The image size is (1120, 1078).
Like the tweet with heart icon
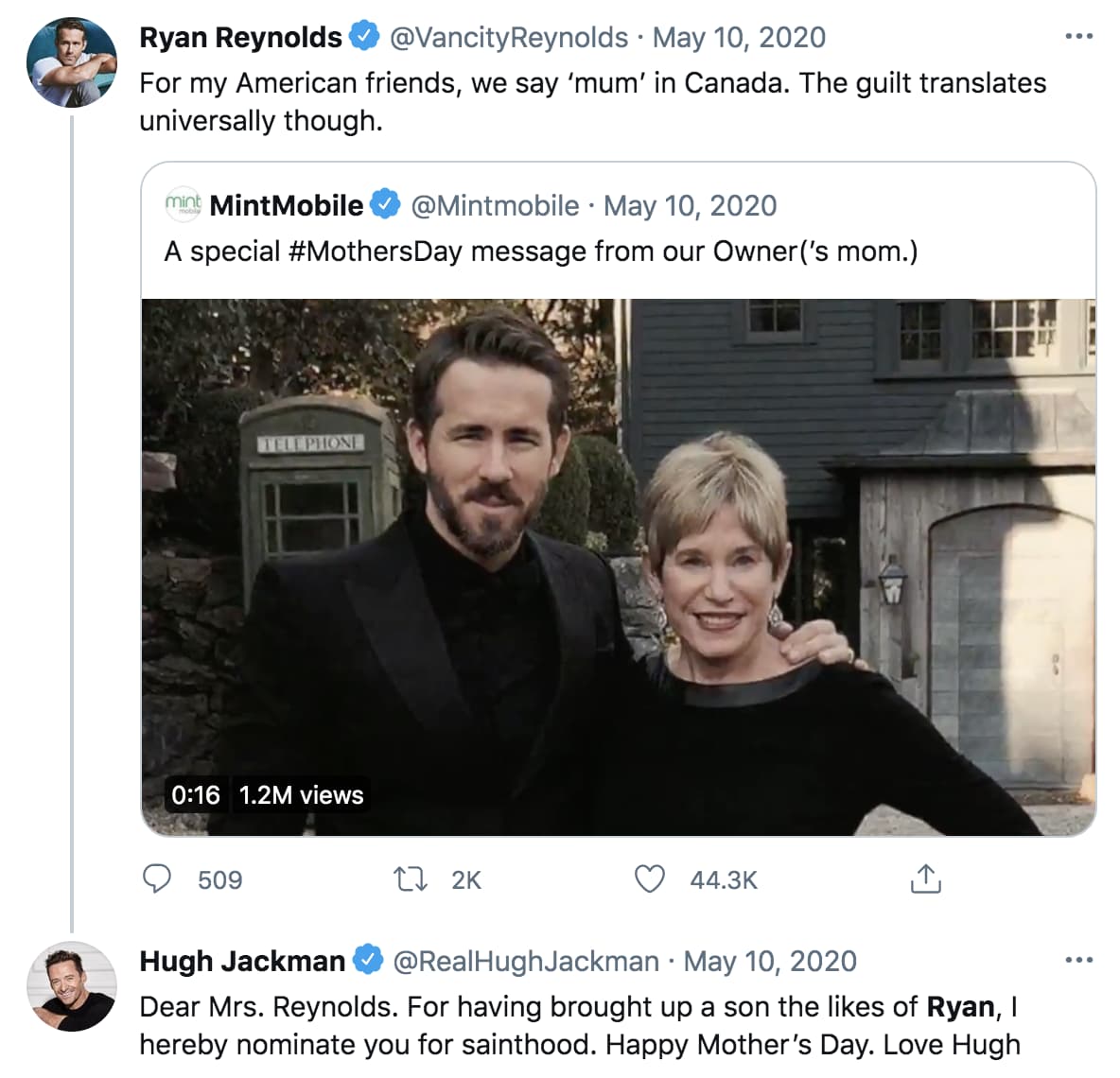pos(649,879)
